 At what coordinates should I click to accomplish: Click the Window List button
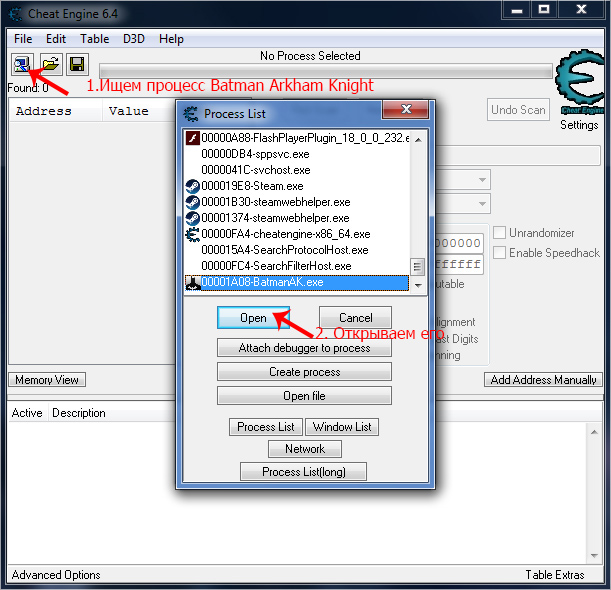click(x=342, y=427)
